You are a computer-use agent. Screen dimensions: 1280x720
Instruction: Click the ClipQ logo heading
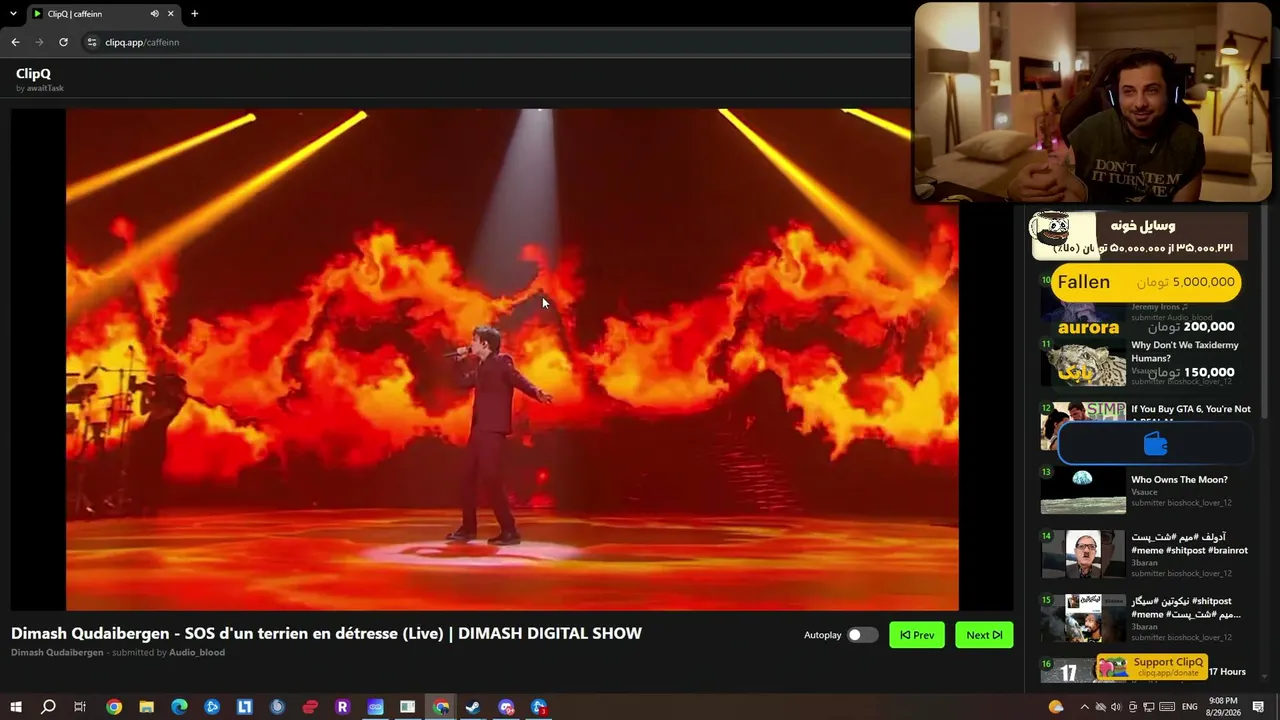pyautogui.click(x=33, y=73)
